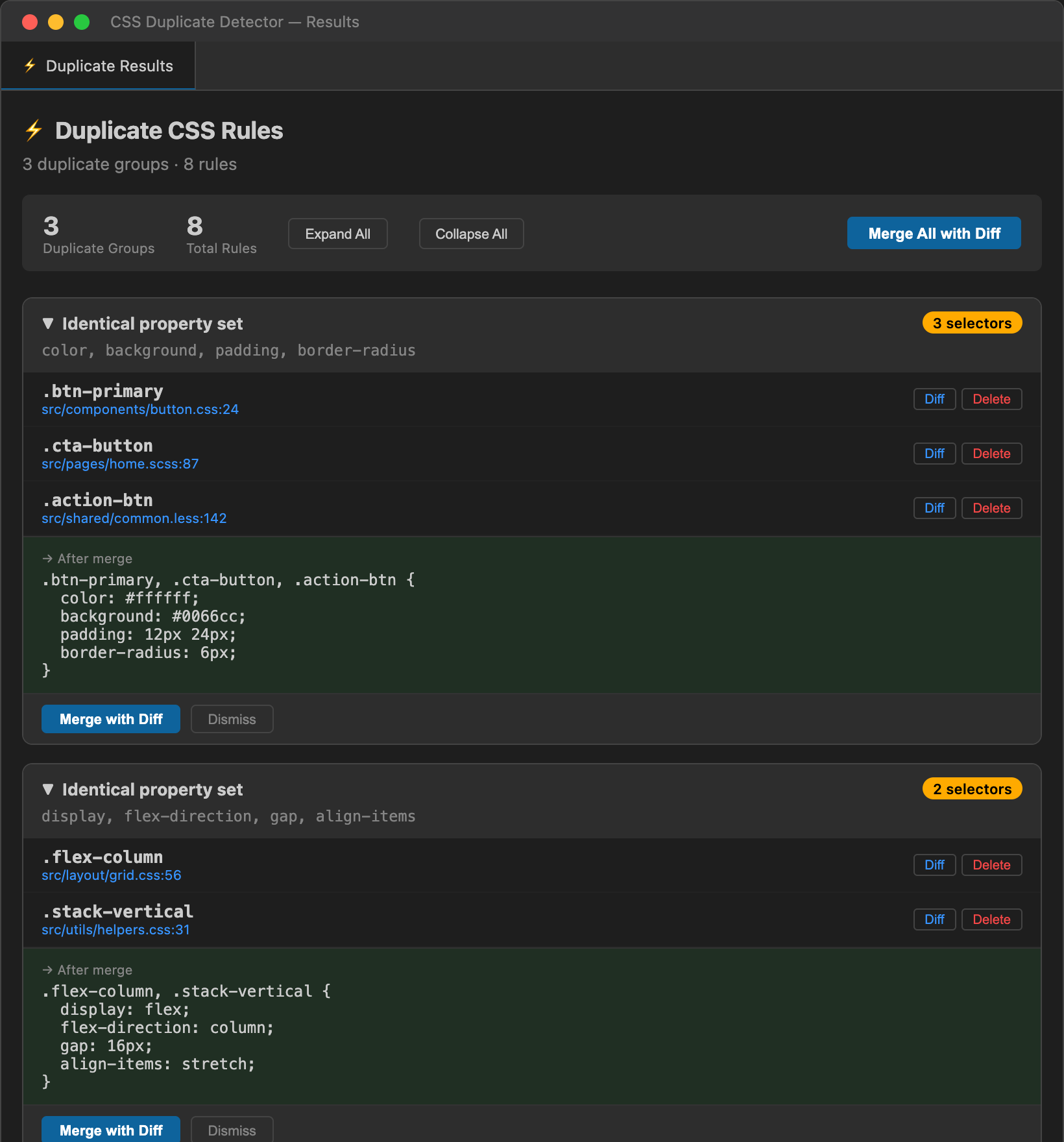Click the Duplicate Groups stat label

point(99,249)
